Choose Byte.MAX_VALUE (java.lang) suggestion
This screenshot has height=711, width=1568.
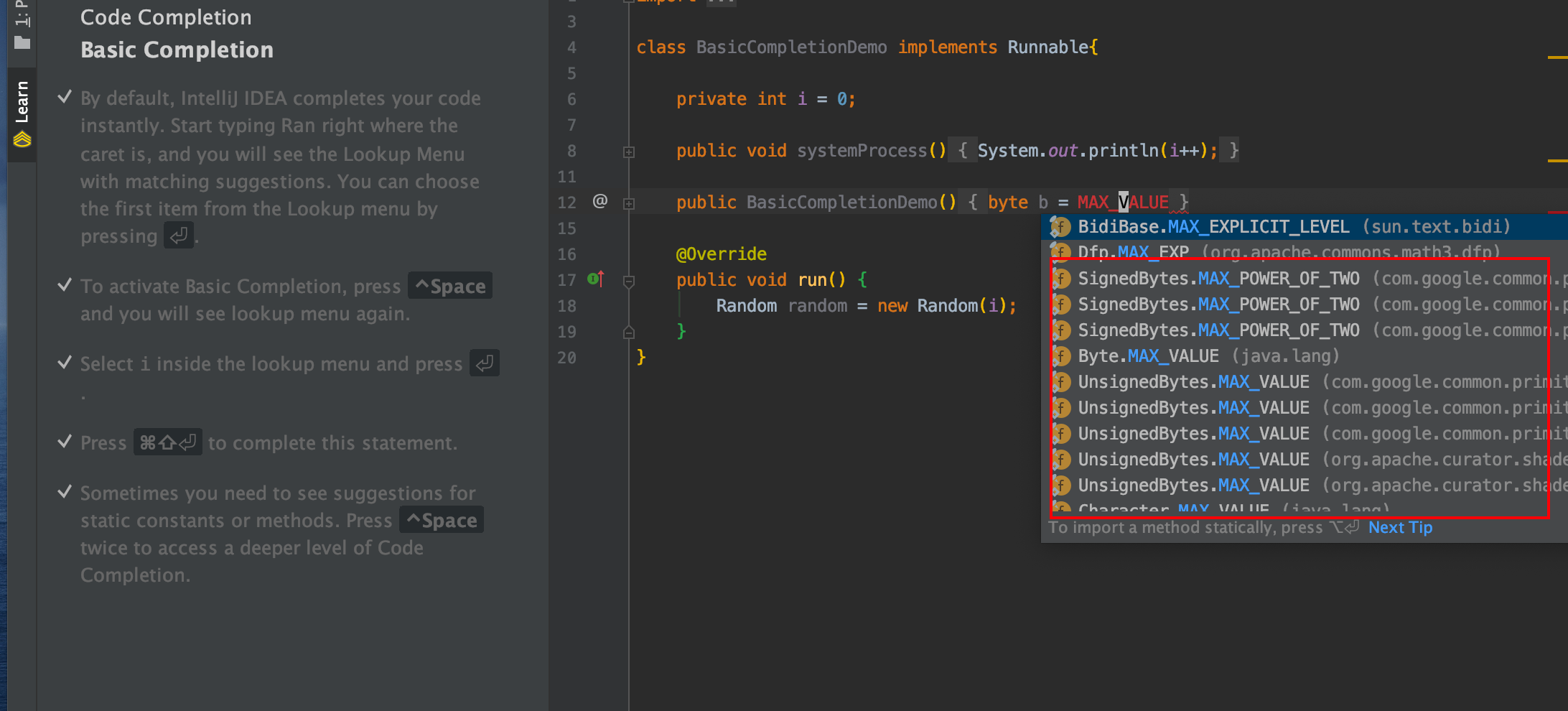tap(1305, 356)
